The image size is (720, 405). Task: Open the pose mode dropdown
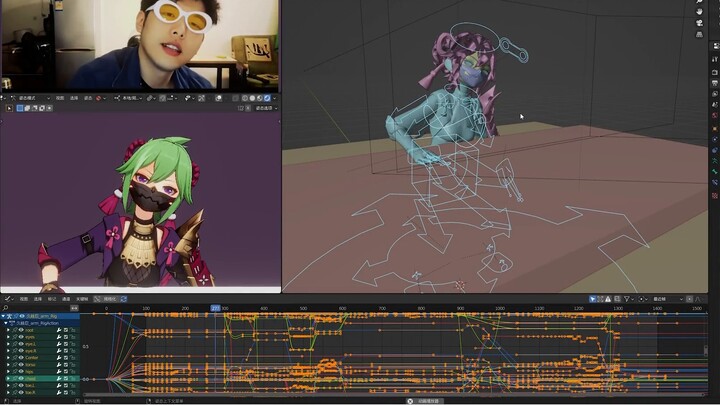click(x=30, y=98)
